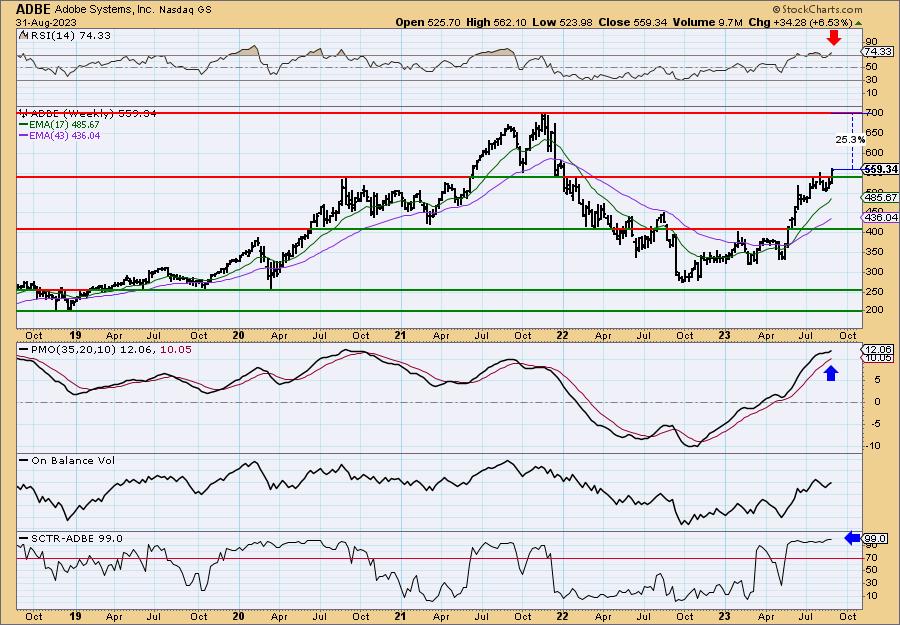Click the green line swatch beside EMA(17)

(x=24, y=125)
